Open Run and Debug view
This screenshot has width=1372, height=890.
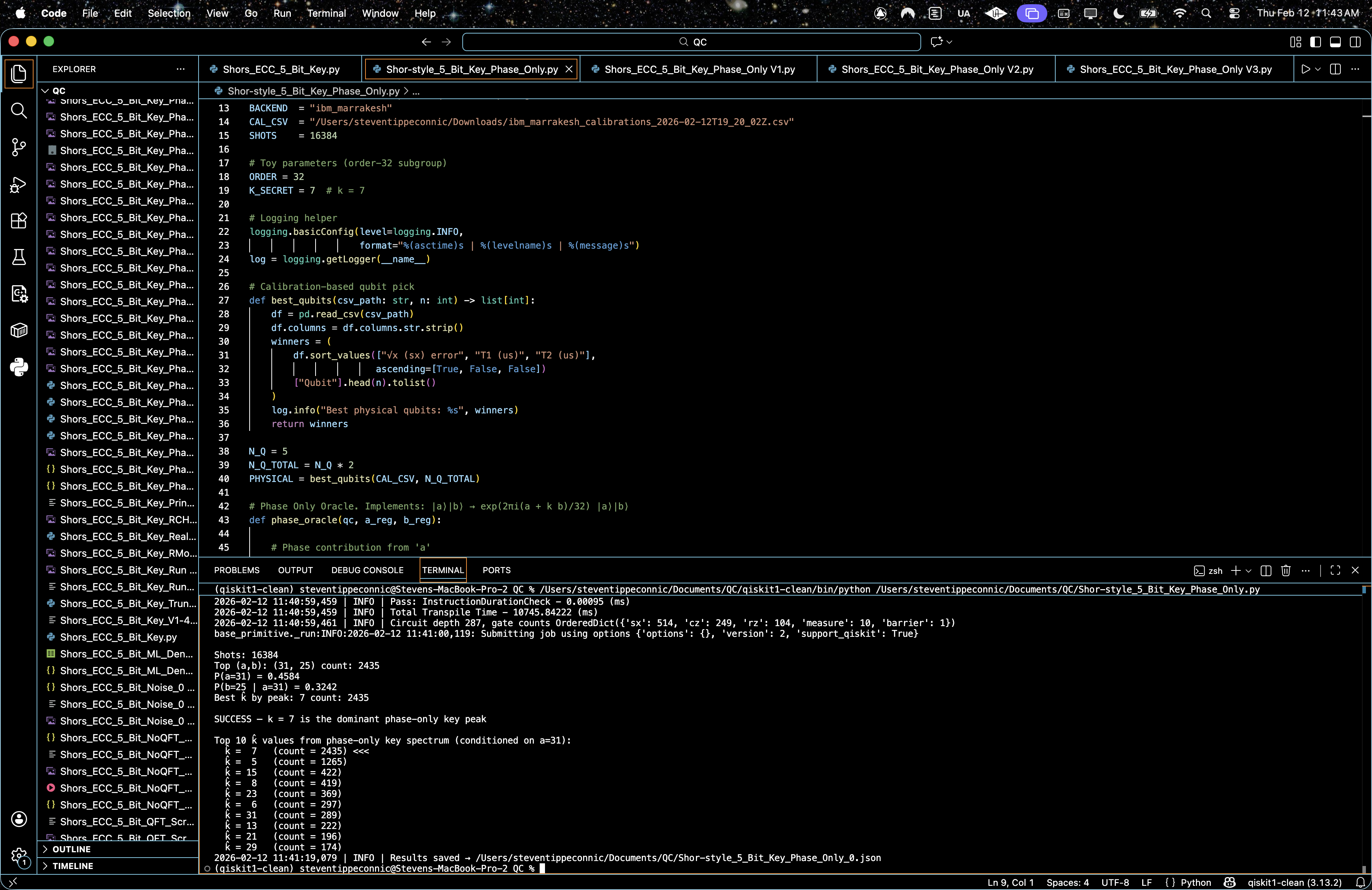click(x=19, y=184)
